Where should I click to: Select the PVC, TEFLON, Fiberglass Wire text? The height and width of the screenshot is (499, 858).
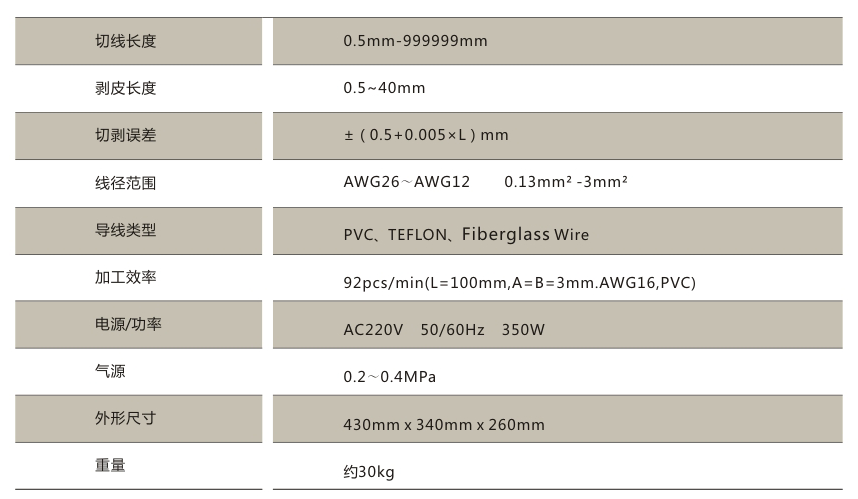pos(465,235)
